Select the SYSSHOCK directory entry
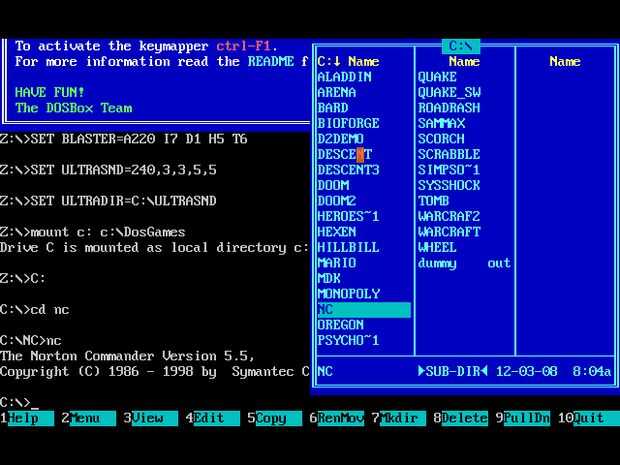Screen dimensions: 620x465 coord(449,185)
